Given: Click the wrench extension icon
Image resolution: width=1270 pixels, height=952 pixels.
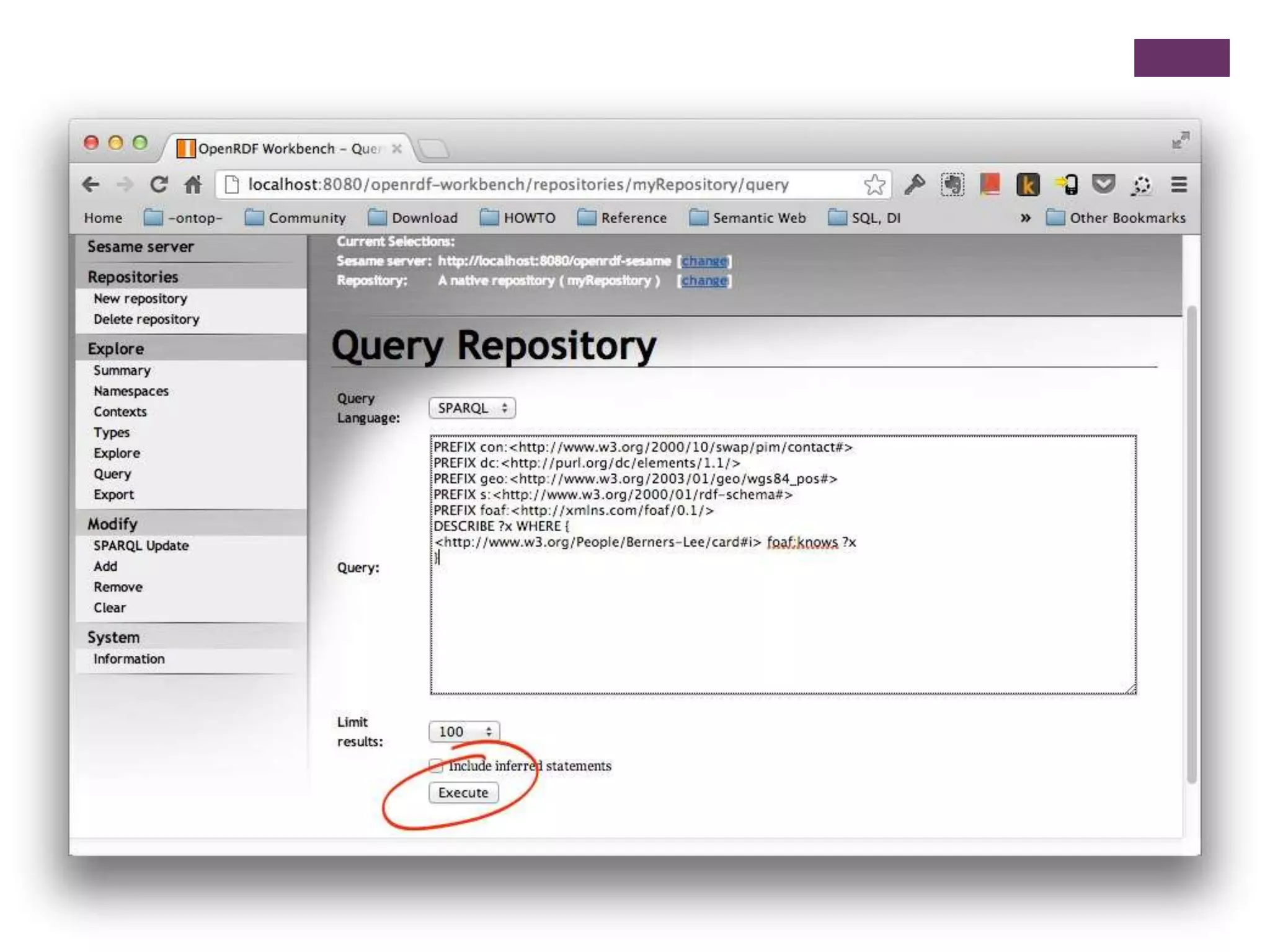Looking at the screenshot, I should point(914,184).
